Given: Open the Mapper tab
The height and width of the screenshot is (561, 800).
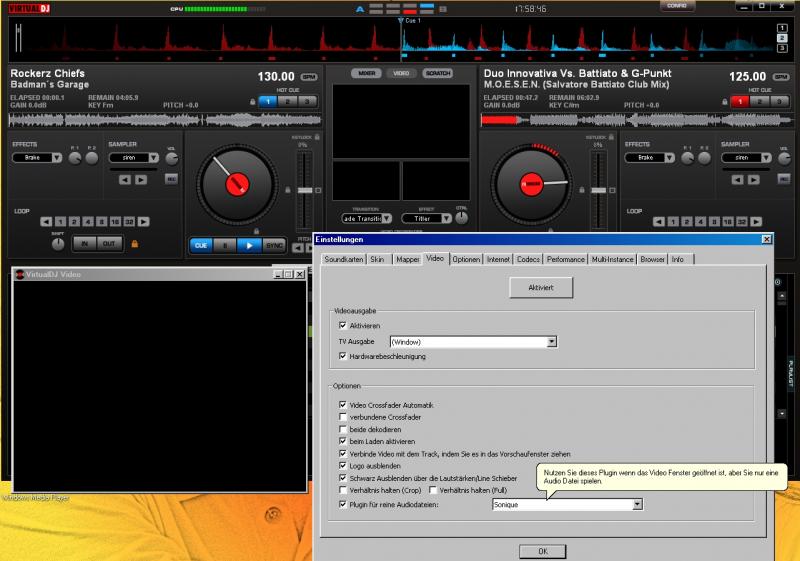Looking at the screenshot, I should (x=408, y=260).
